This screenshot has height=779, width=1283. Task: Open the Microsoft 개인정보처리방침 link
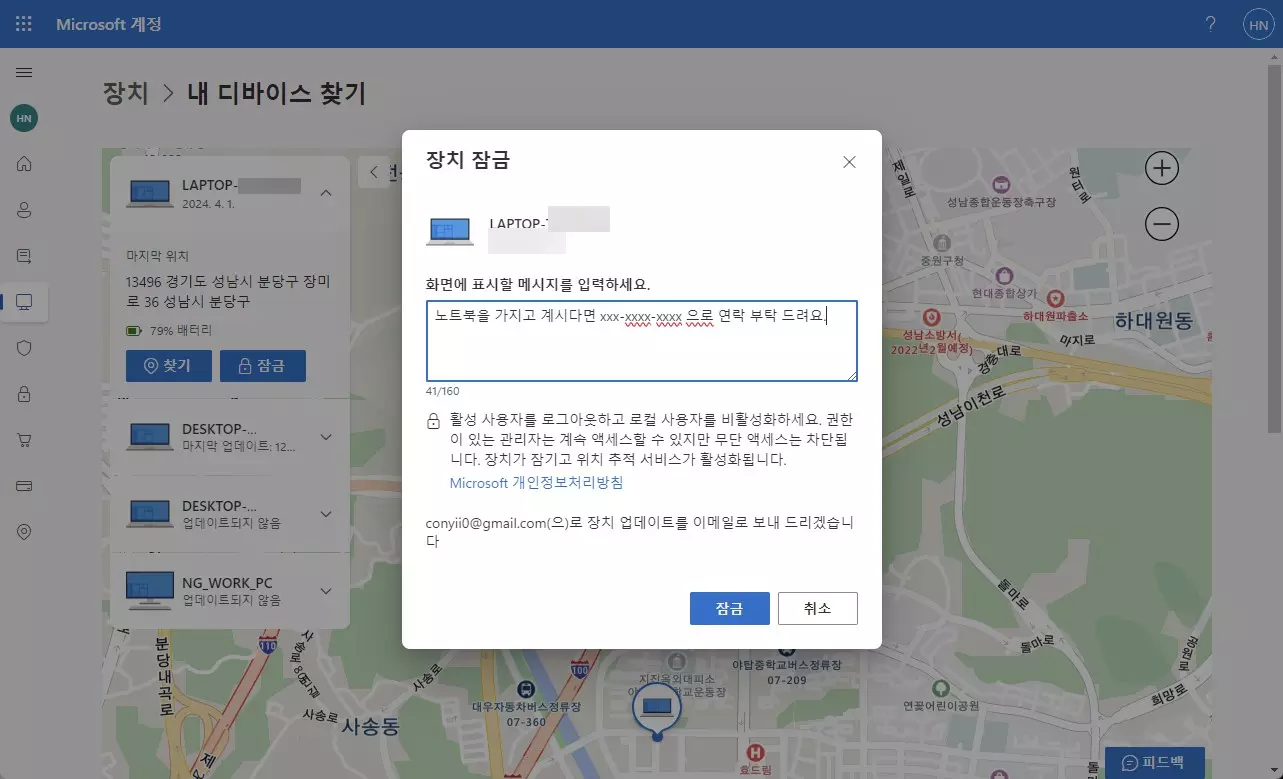click(537, 483)
